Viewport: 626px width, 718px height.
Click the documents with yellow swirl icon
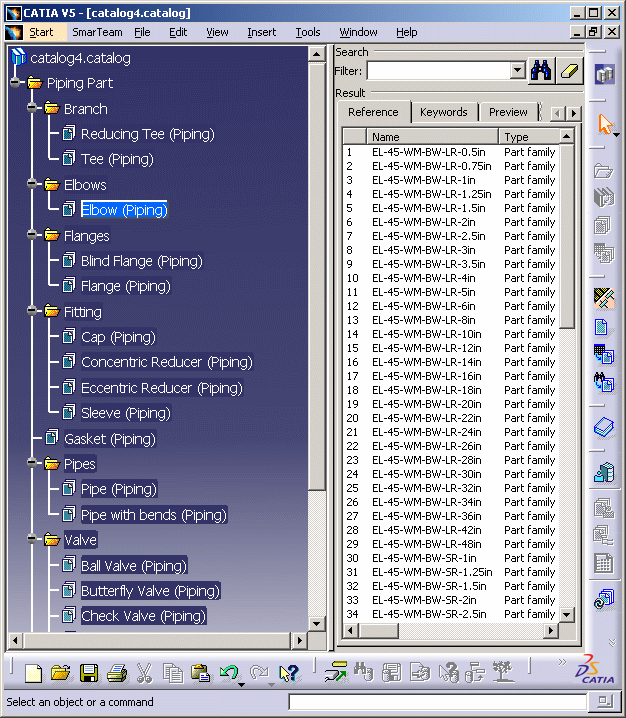pos(604,599)
